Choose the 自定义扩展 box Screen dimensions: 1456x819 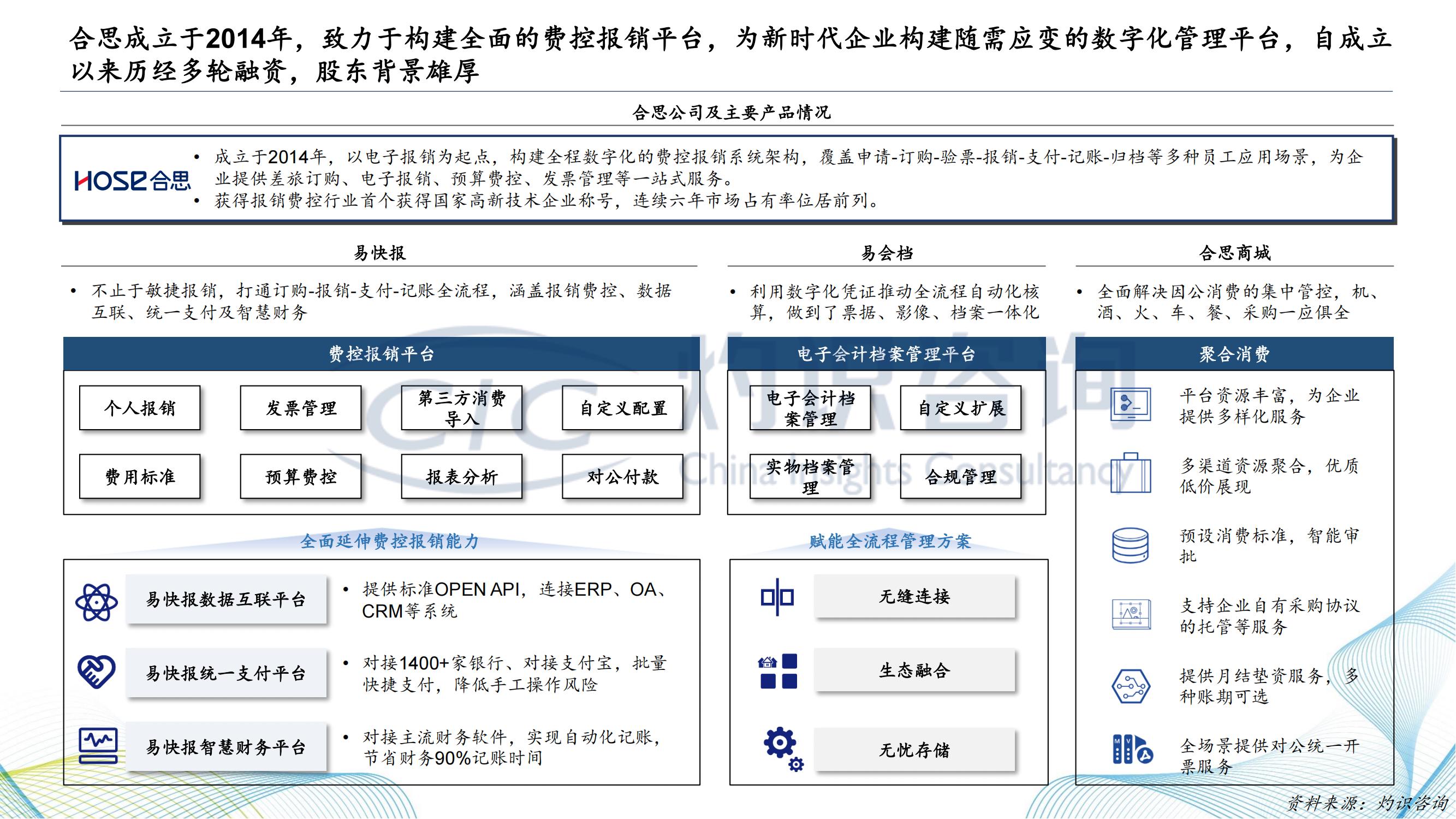click(x=961, y=408)
